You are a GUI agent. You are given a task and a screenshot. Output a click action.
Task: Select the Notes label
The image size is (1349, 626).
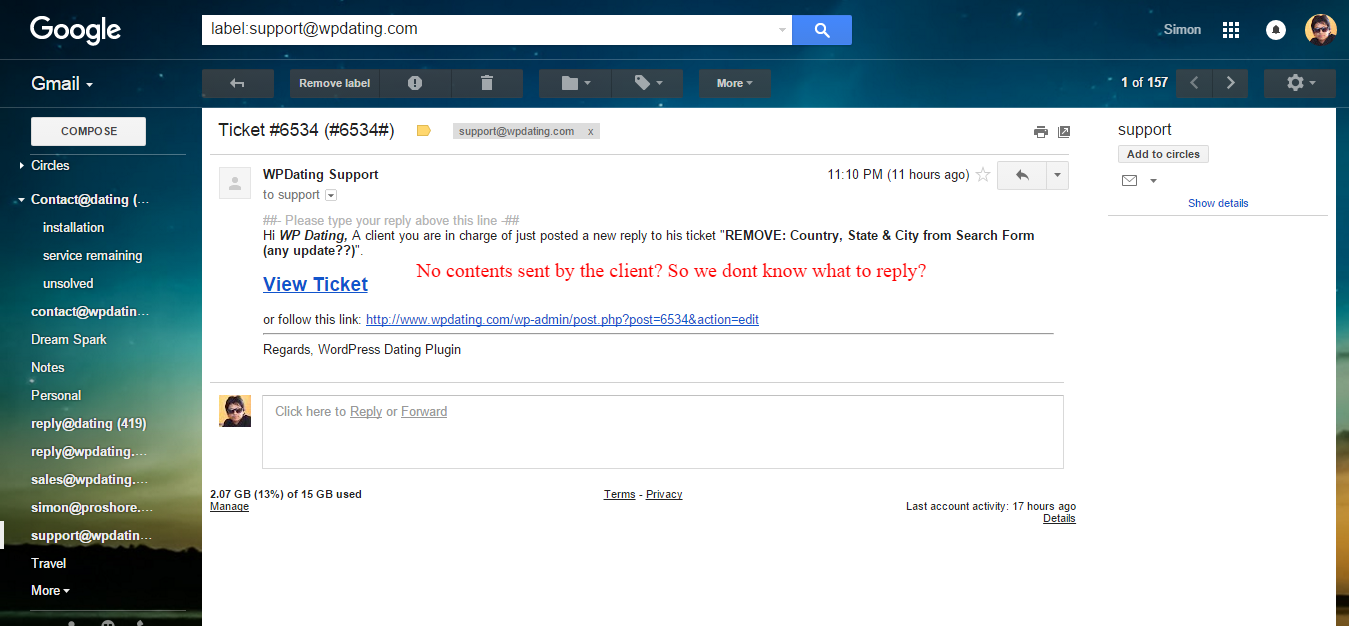[x=47, y=367]
